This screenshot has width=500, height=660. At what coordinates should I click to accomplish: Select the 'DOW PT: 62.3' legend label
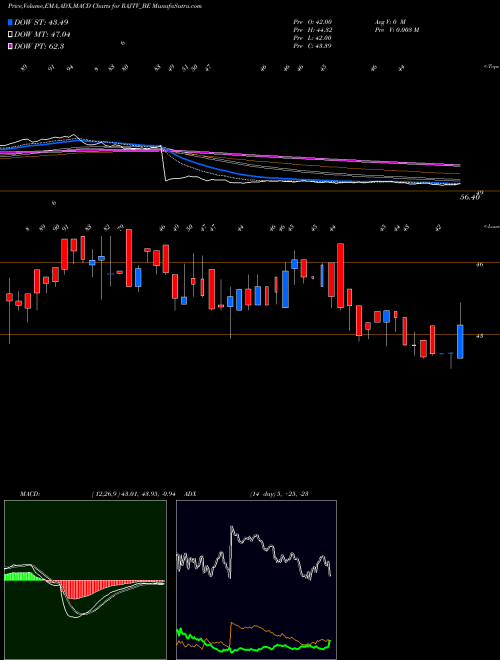point(39,46)
